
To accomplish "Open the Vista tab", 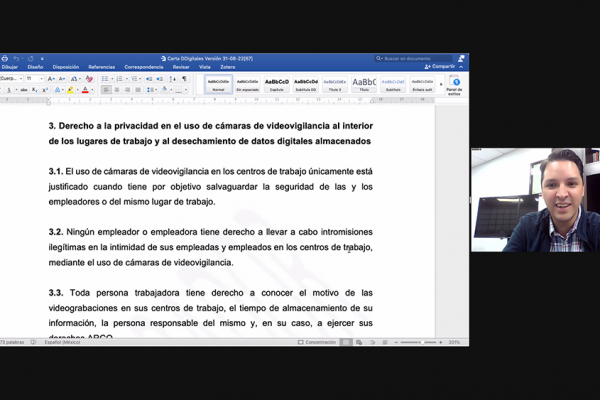I will coord(205,67).
